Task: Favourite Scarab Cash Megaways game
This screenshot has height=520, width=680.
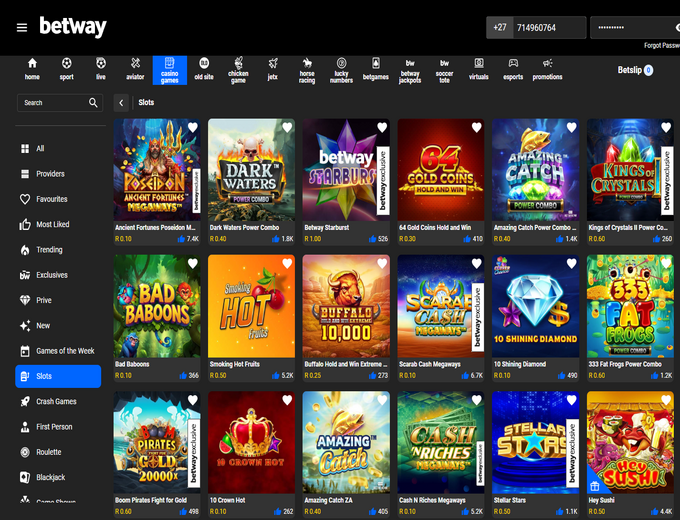Action: (x=477, y=264)
